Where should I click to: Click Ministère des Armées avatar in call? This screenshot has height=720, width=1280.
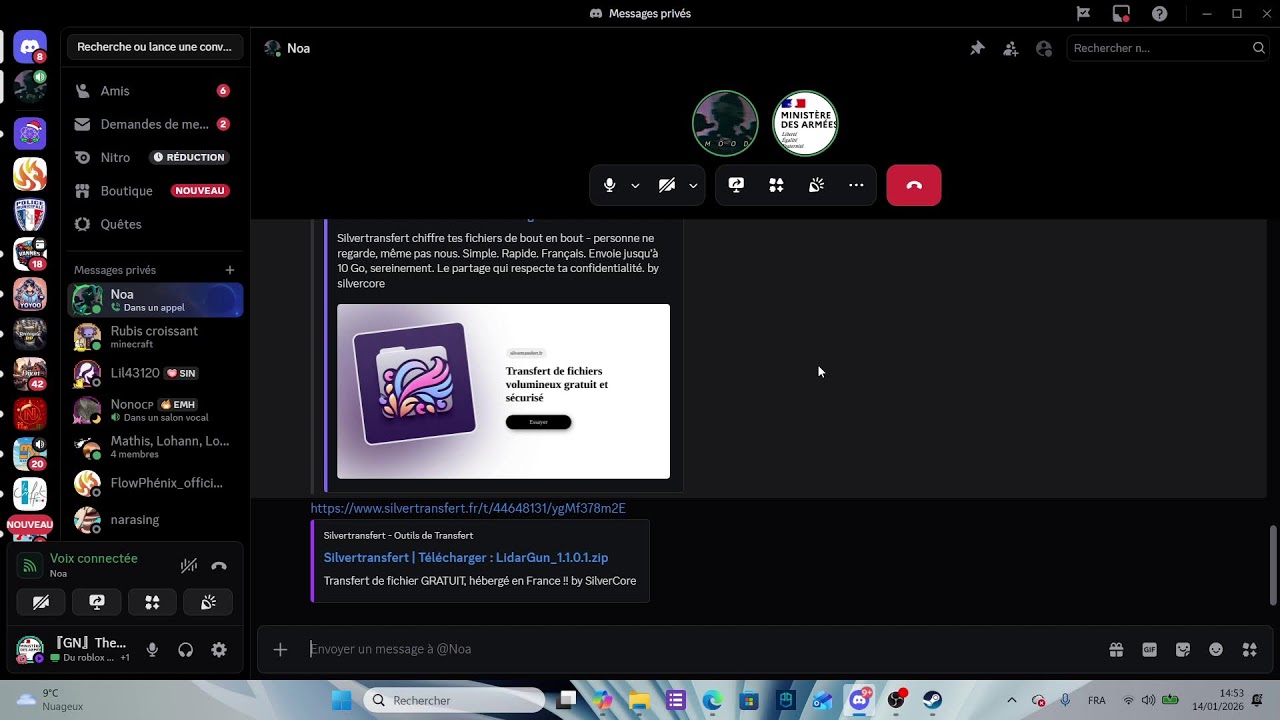pos(805,123)
